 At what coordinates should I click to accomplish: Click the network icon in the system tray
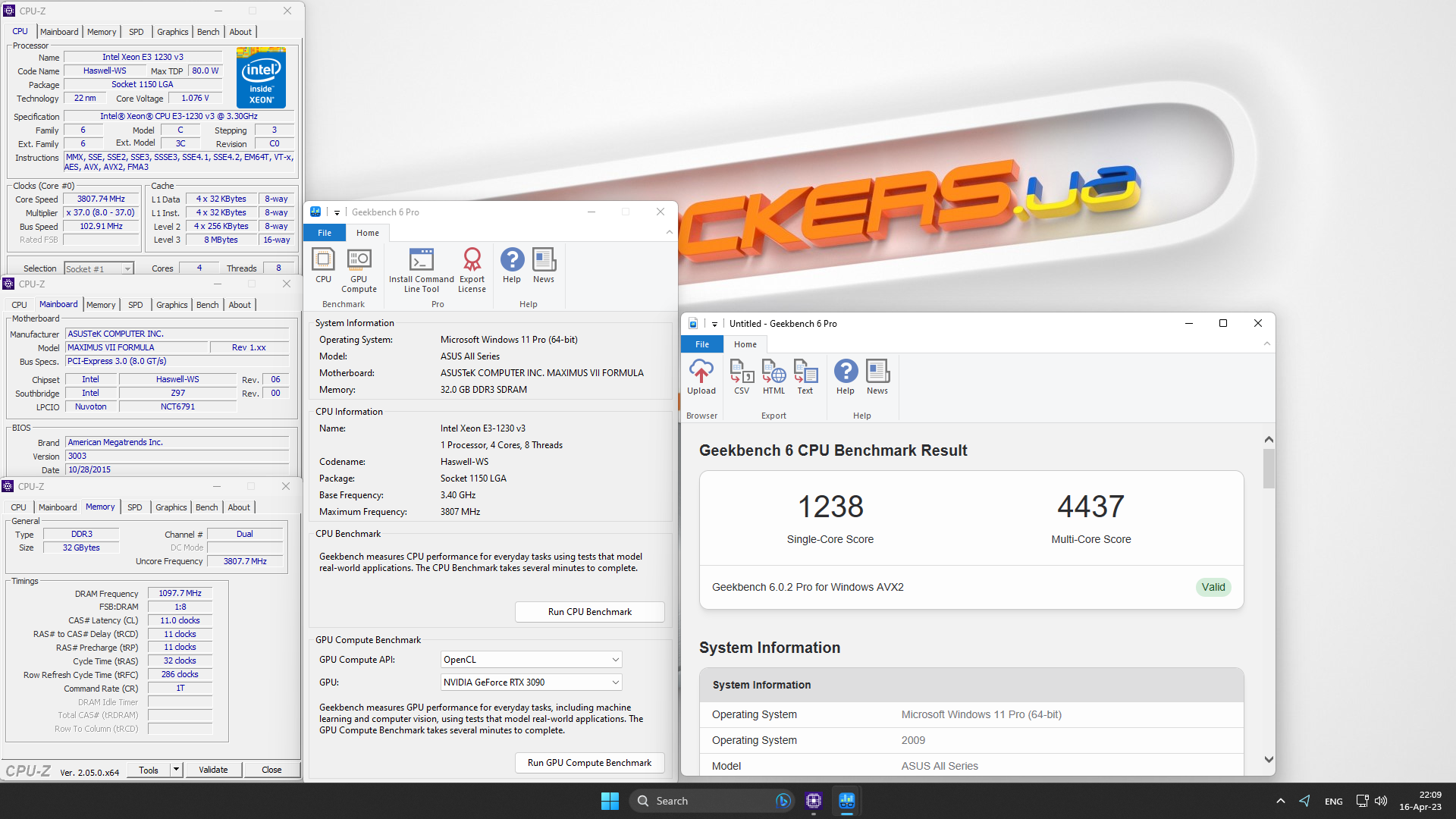coord(1362,801)
